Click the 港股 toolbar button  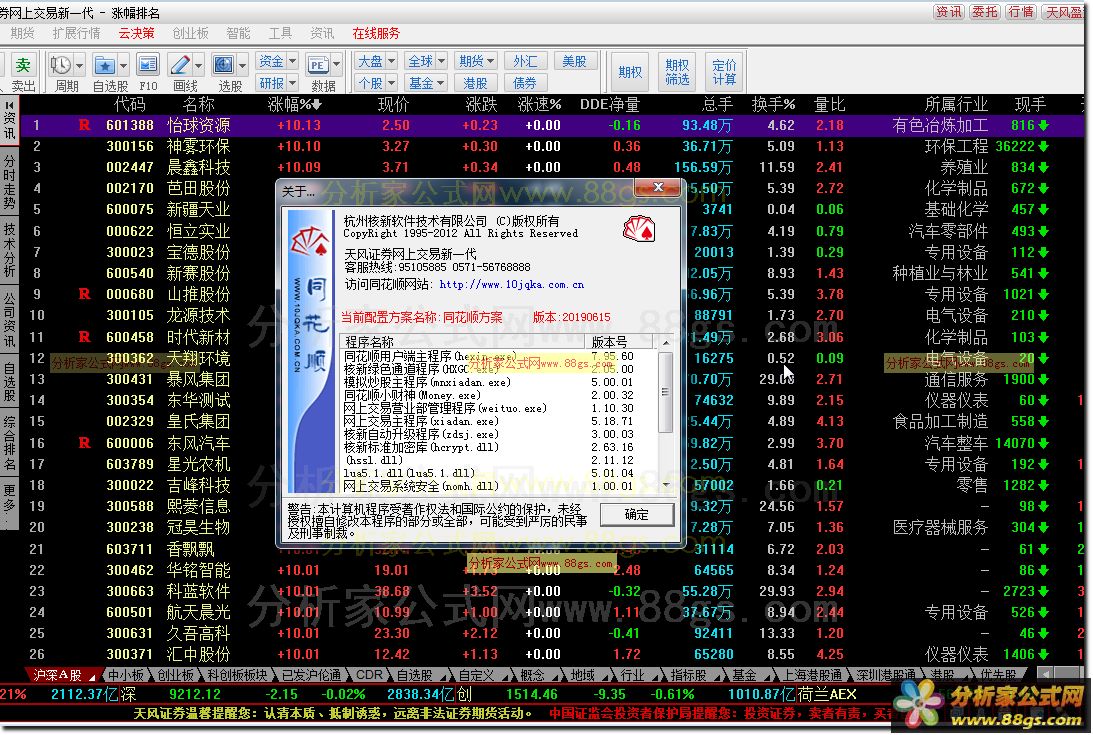(x=475, y=83)
